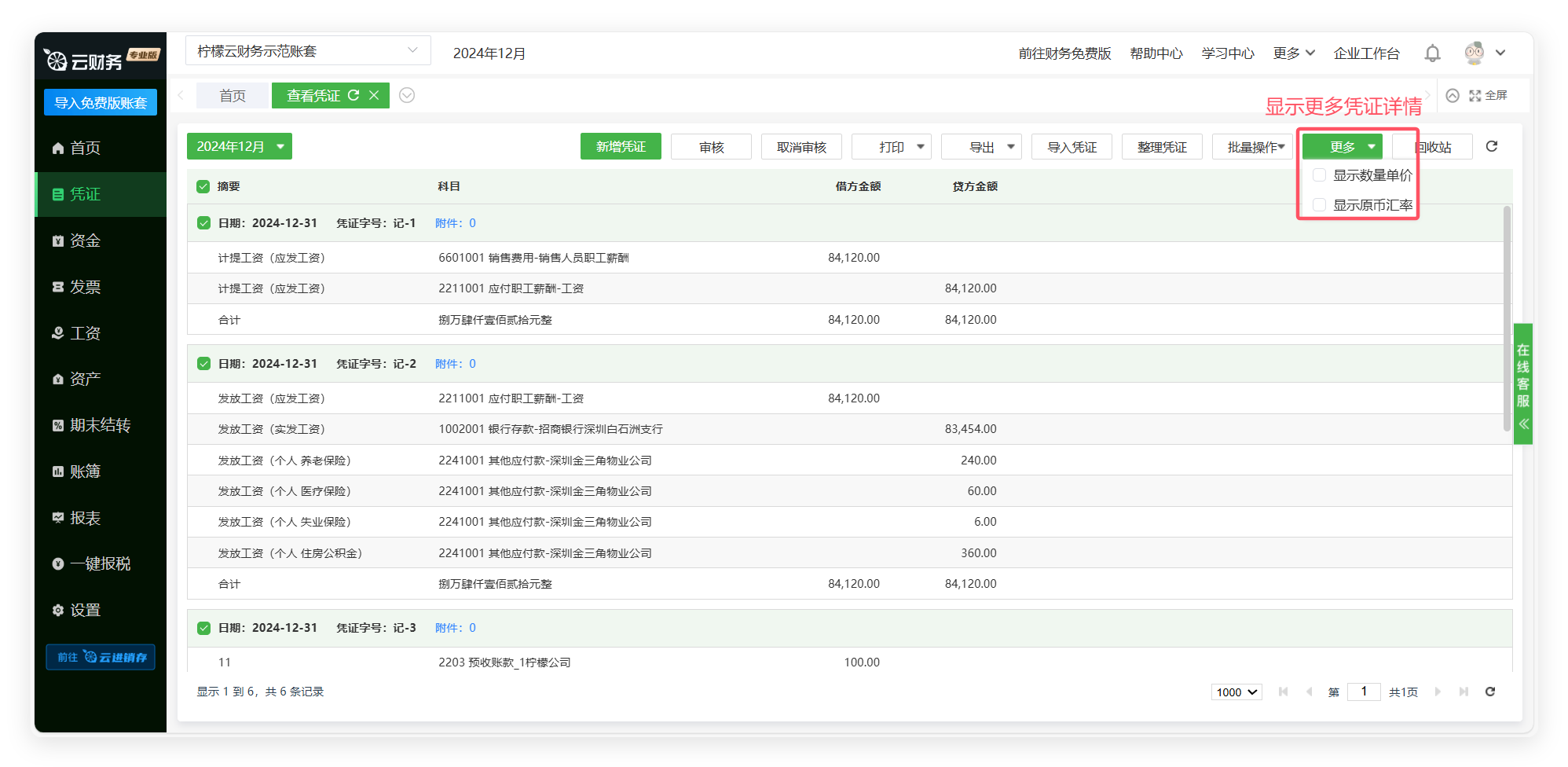Refresh the voucher list toolbar icon
The image size is (1568, 767).
(x=1492, y=146)
